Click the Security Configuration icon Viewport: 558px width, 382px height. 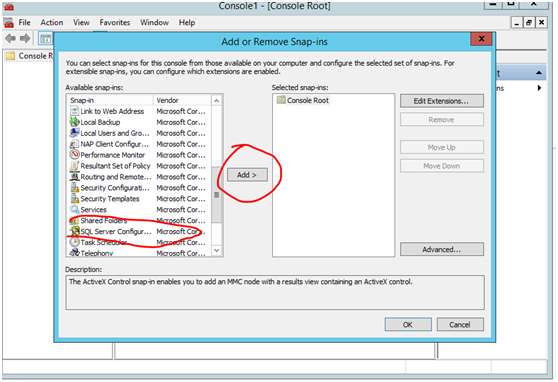[74, 188]
